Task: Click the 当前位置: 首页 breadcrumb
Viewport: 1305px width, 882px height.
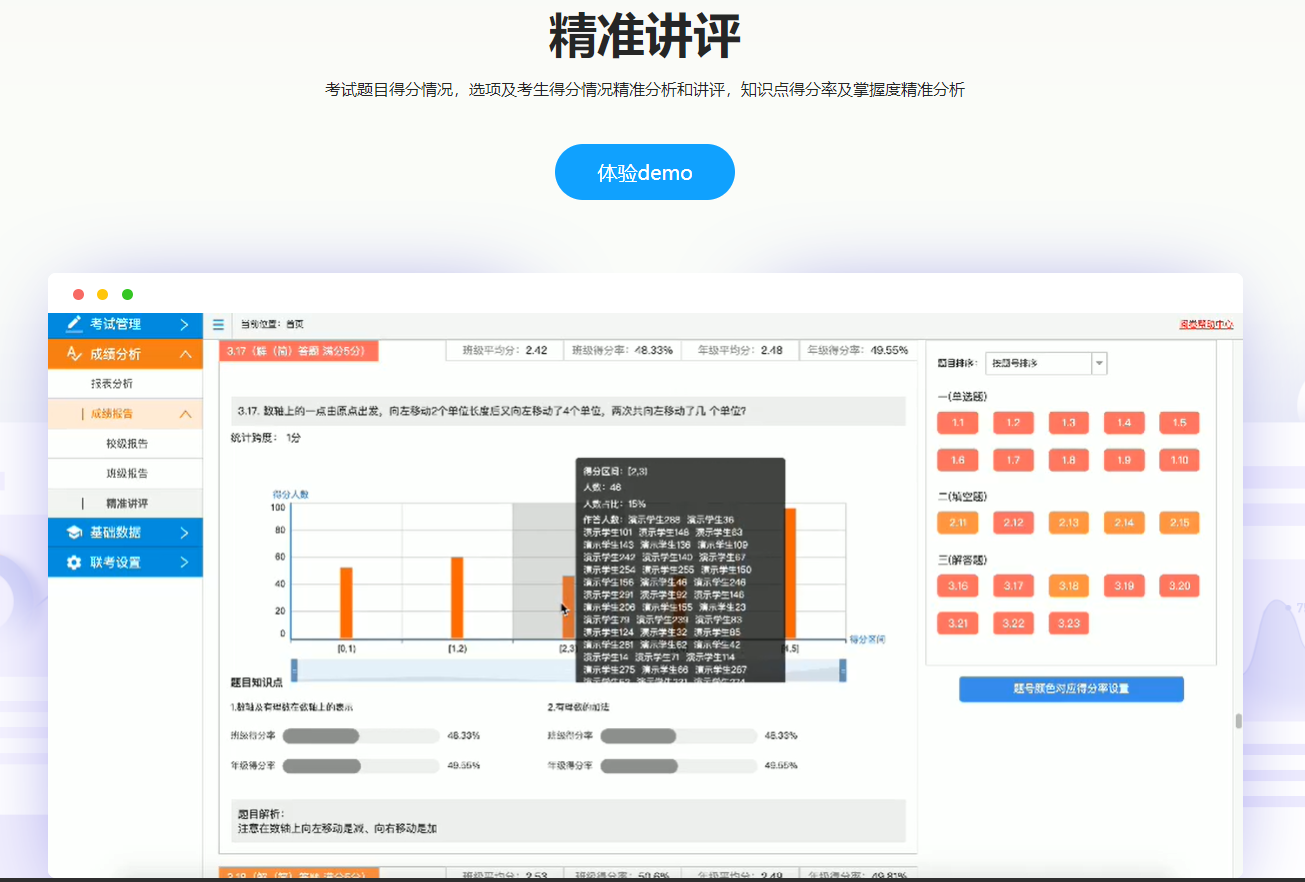Action: click(x=272, y=324)
